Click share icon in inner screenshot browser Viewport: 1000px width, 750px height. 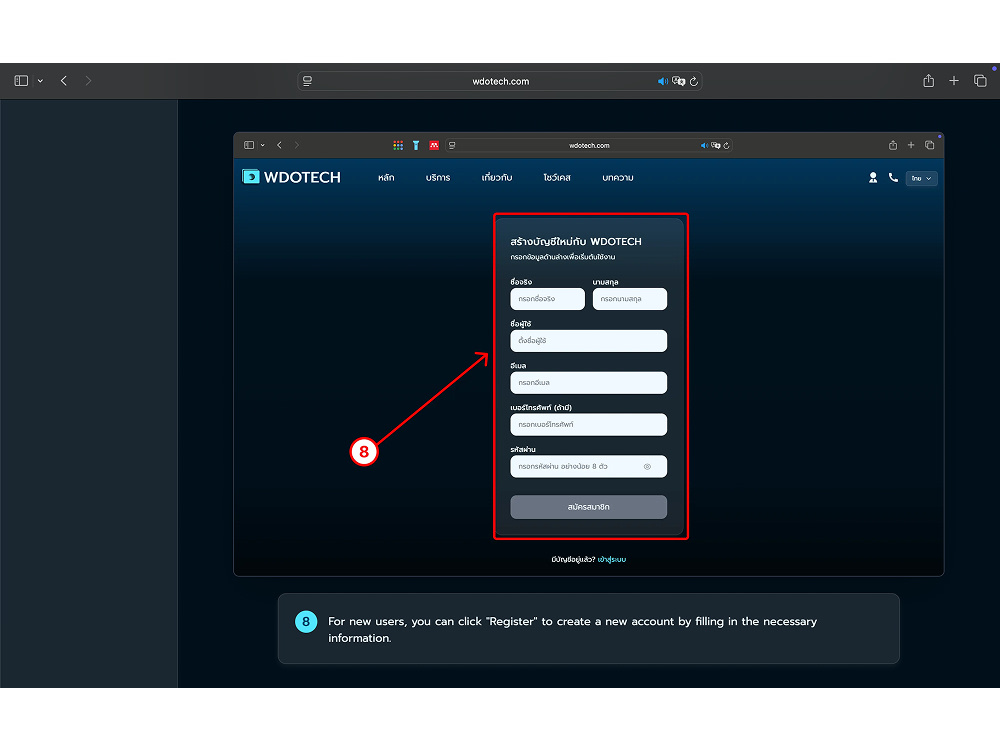point(893,145)
